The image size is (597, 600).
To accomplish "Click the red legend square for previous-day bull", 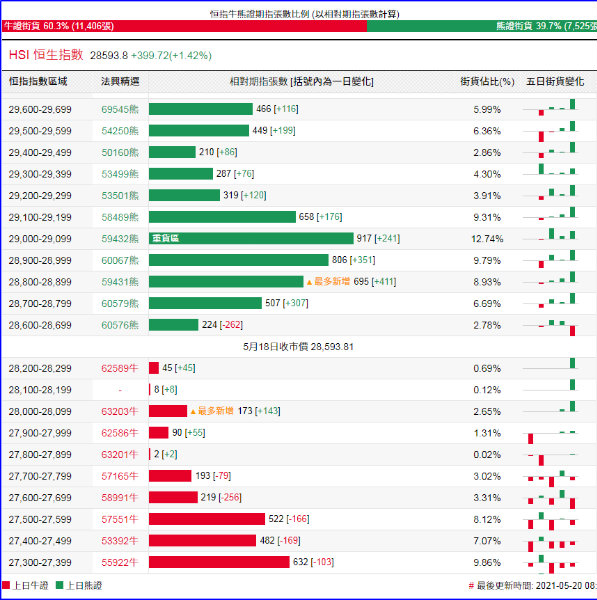I will coord(6,585).
